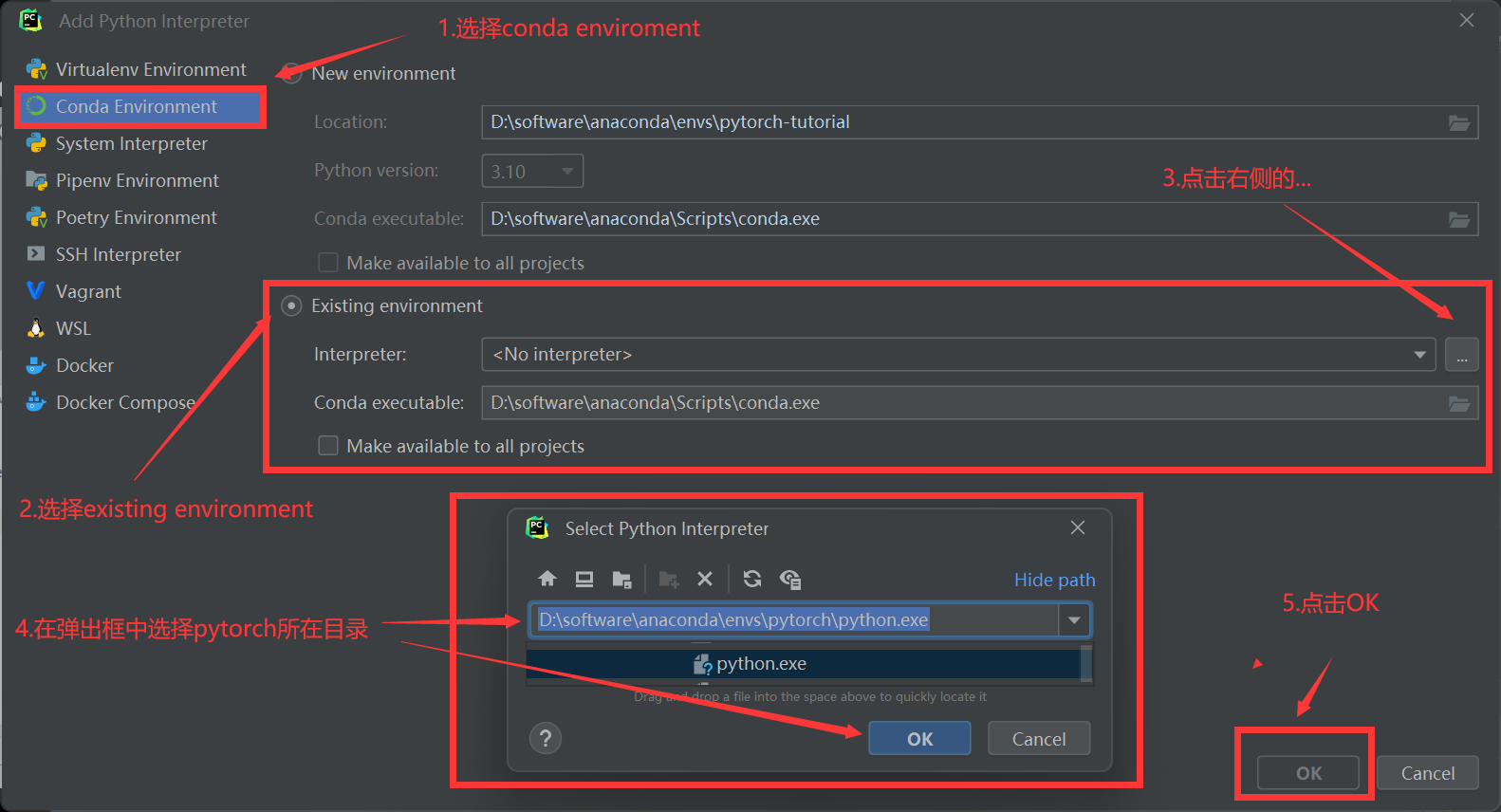Viewport: 1501px width, 812px height.
Task: Click OK in Add Python Interpreter dialog
Action: coord(1308,773)
